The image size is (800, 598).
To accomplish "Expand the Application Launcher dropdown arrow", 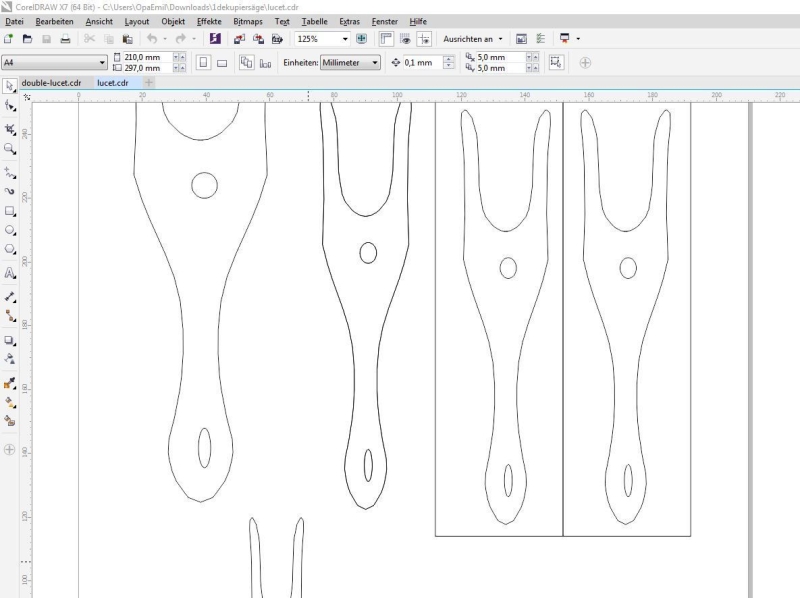I will coord(578,39).
